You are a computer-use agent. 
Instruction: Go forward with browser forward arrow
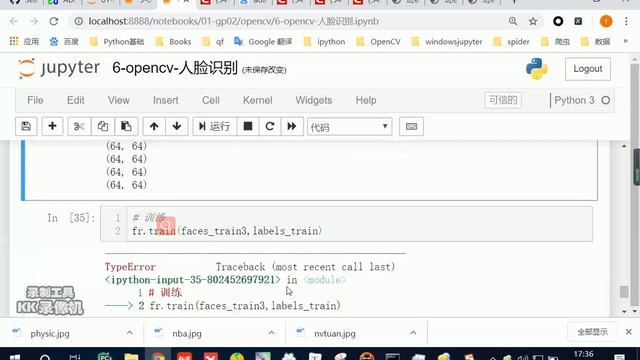click(33, 21)
